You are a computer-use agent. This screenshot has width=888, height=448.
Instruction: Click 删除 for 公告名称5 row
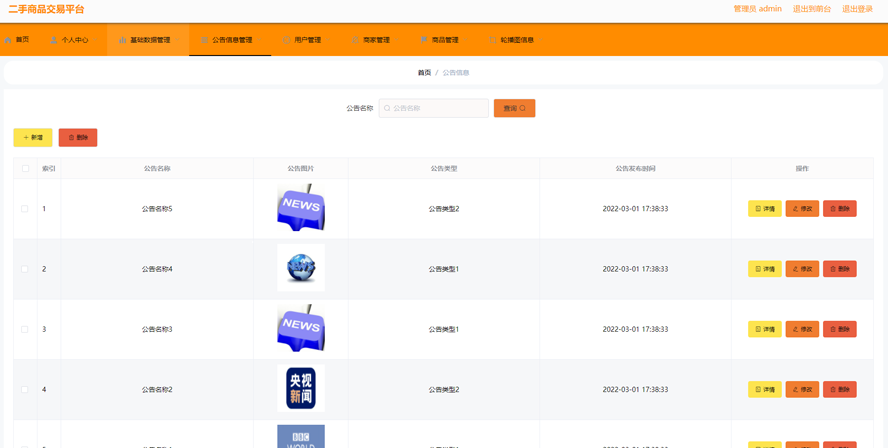click(840, 208)
